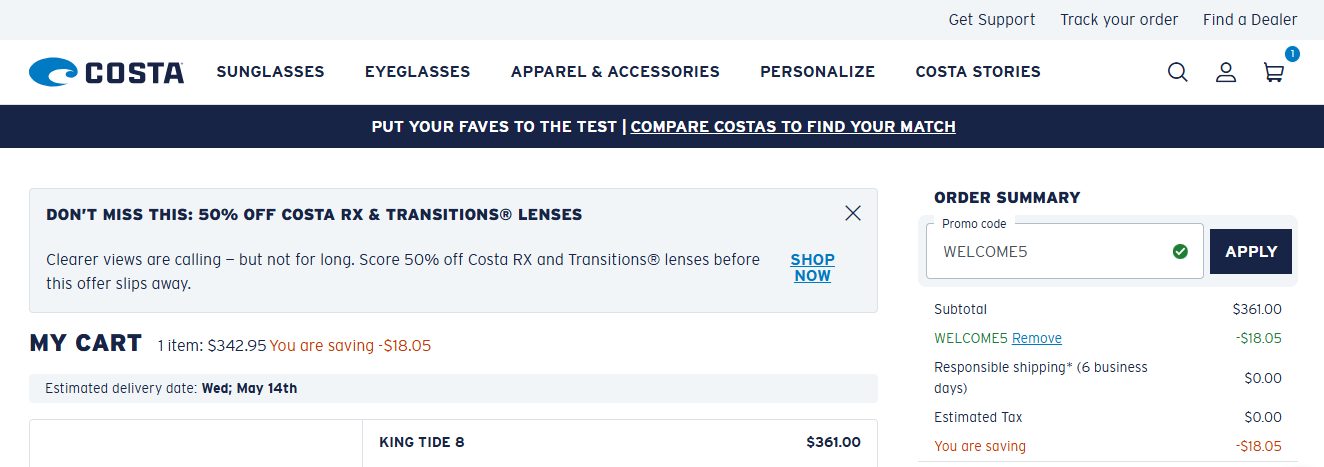Click the Apply promo code button
Image resolution: width=1324 pixels, height=467 pixels.
point(1251,252)
